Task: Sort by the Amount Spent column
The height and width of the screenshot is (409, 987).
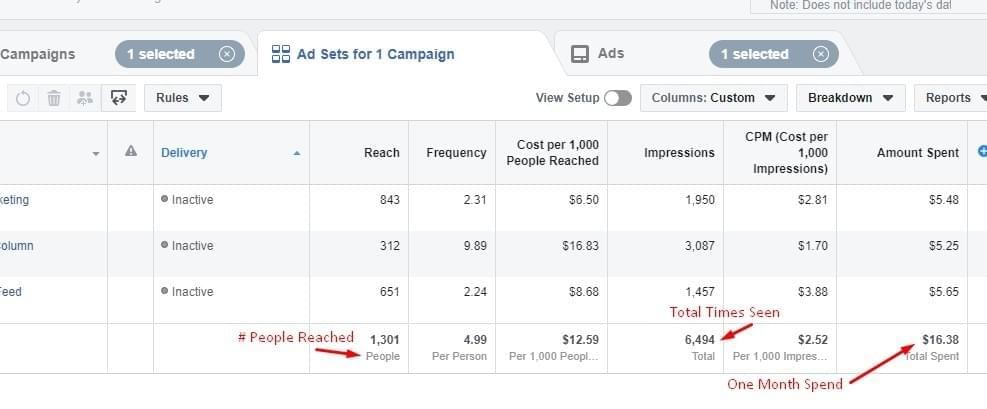Action: pos(917,153)
